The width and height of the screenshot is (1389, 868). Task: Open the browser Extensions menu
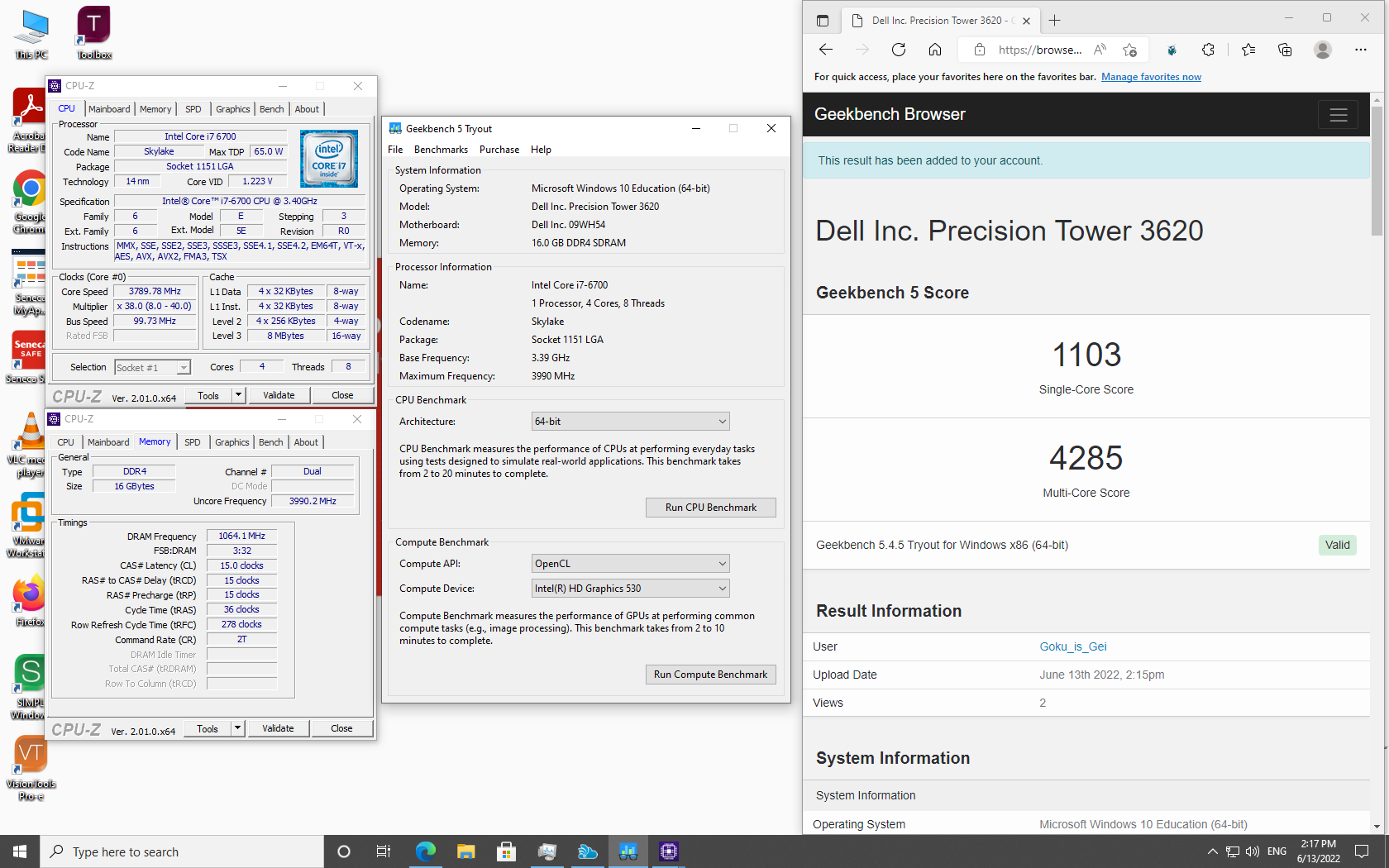(x=1208, y=50)
